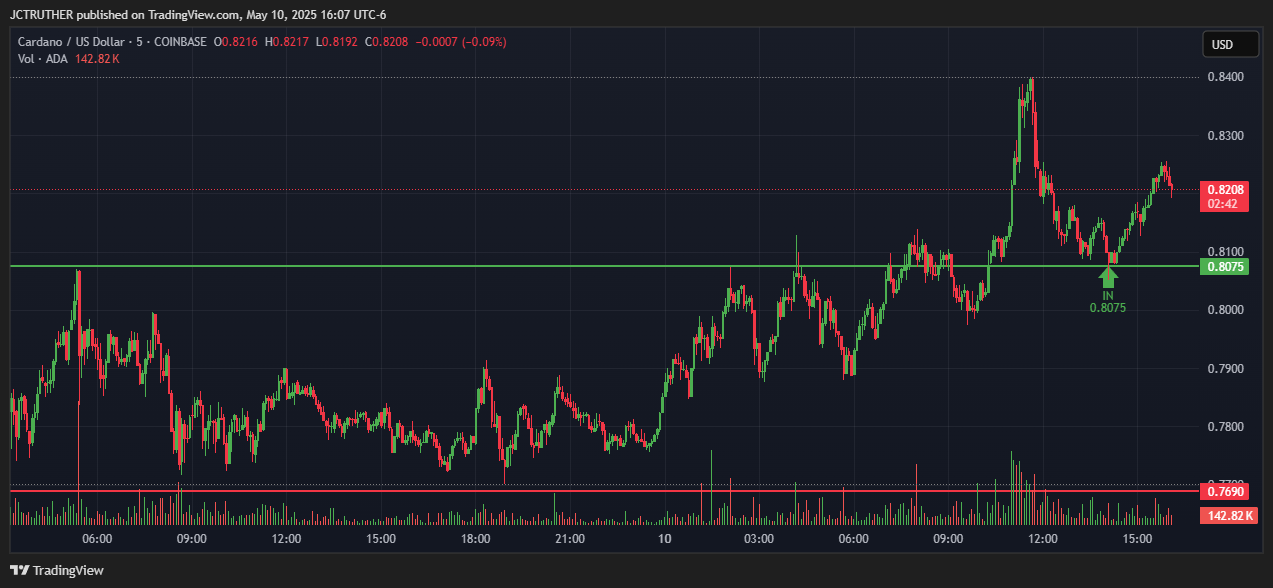Select the green 0.8075 price label
Image resolution: width=1273 pixels, height=588 pixels.
pos(1225,267)
